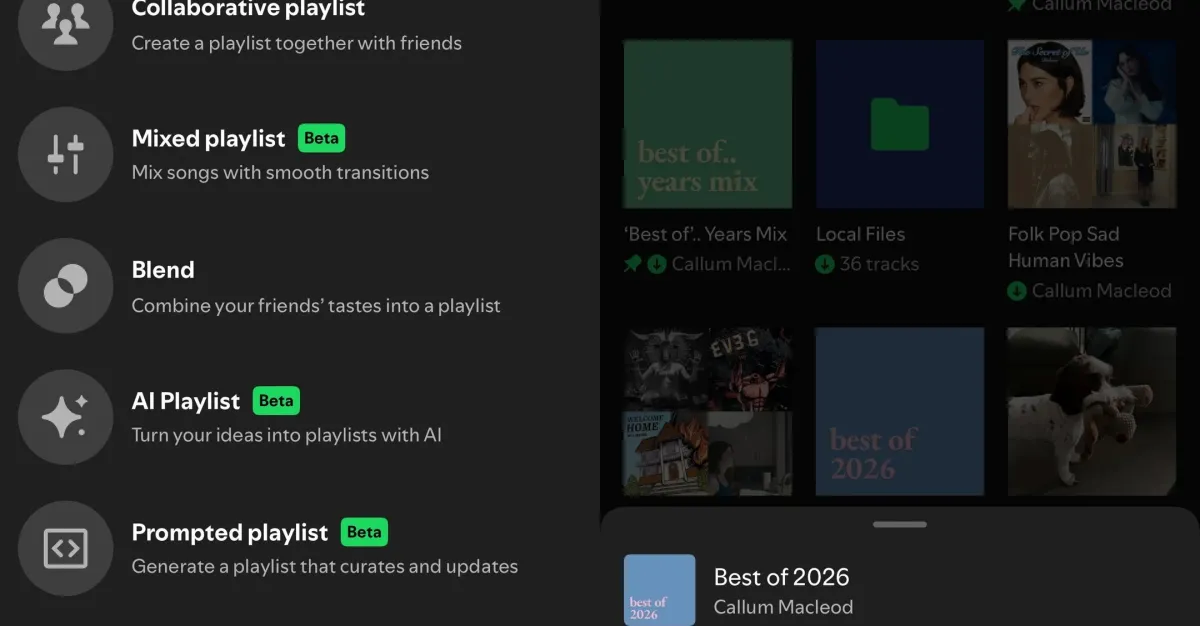
Task: Click the bottom sheet drag handle
Action: point(899,524)
